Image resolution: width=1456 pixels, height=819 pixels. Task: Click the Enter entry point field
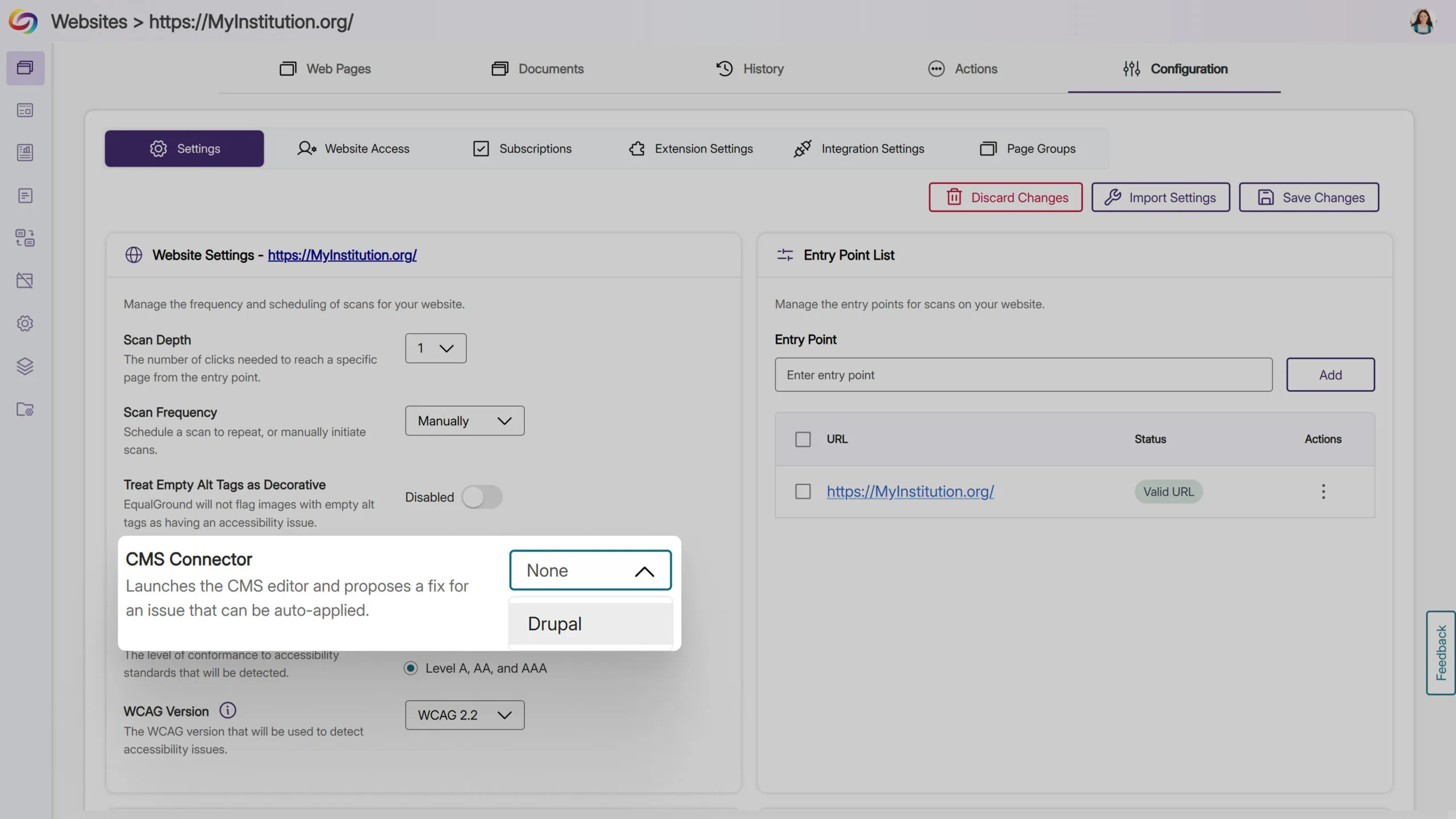pos(1023,375)
